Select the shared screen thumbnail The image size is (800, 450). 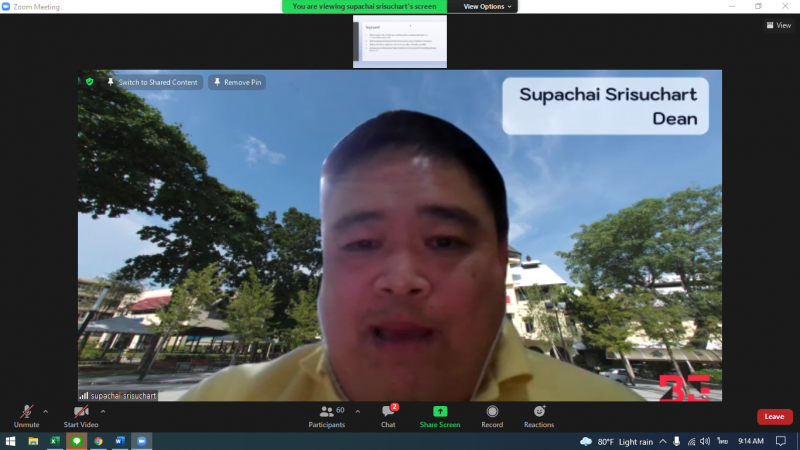400,41
